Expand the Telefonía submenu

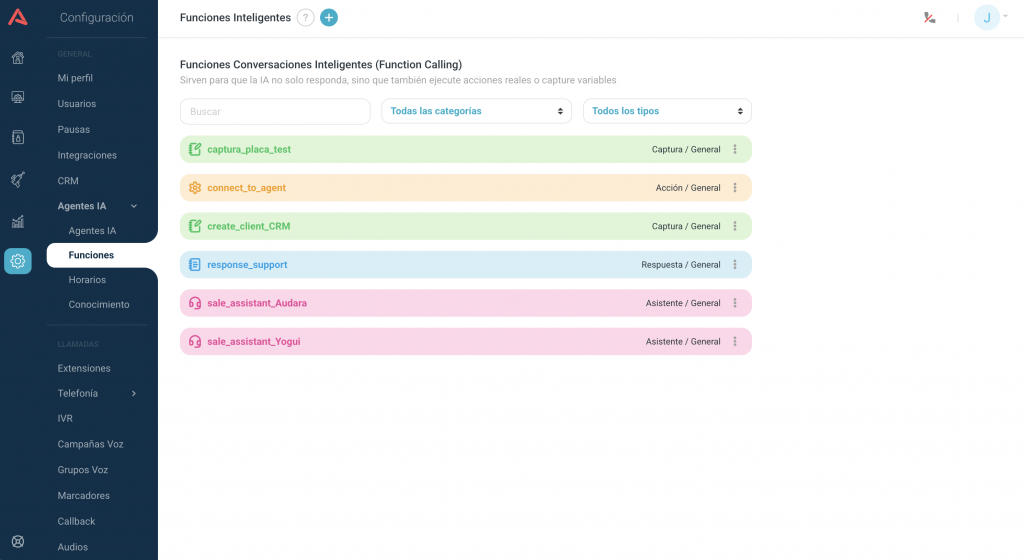pyautogui.click(x=134, y=393)
